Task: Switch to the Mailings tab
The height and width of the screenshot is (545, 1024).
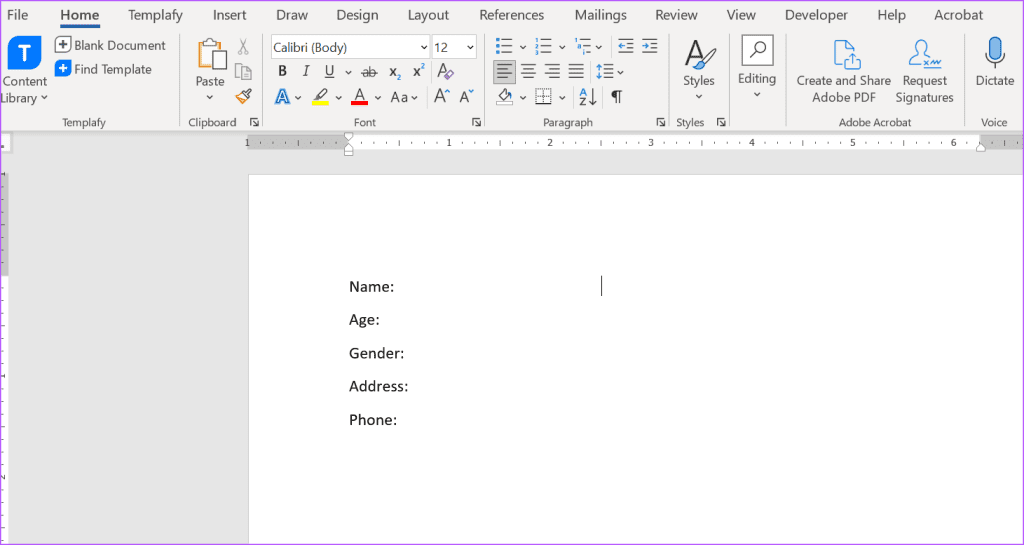Action: [x=601, y=15]
